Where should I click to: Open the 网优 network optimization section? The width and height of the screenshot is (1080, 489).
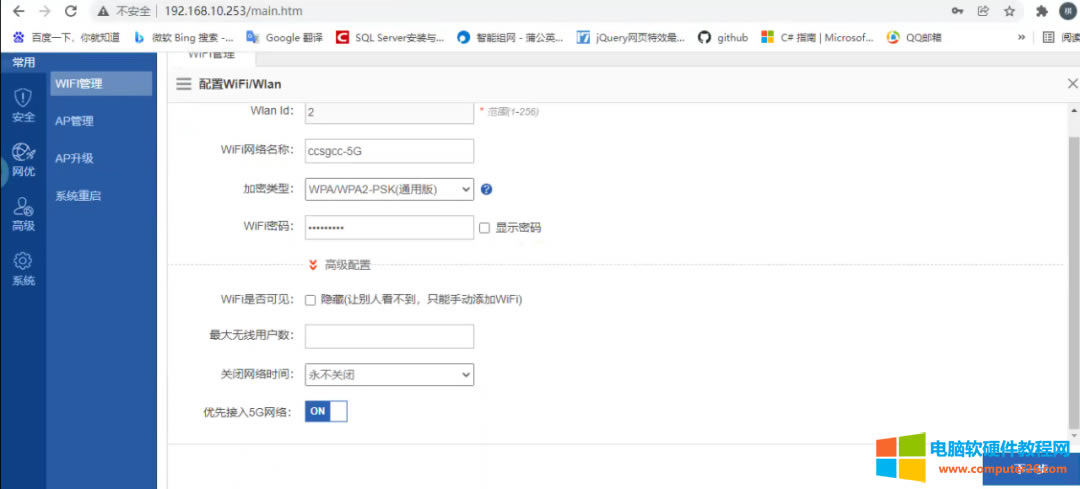(23, 160)
